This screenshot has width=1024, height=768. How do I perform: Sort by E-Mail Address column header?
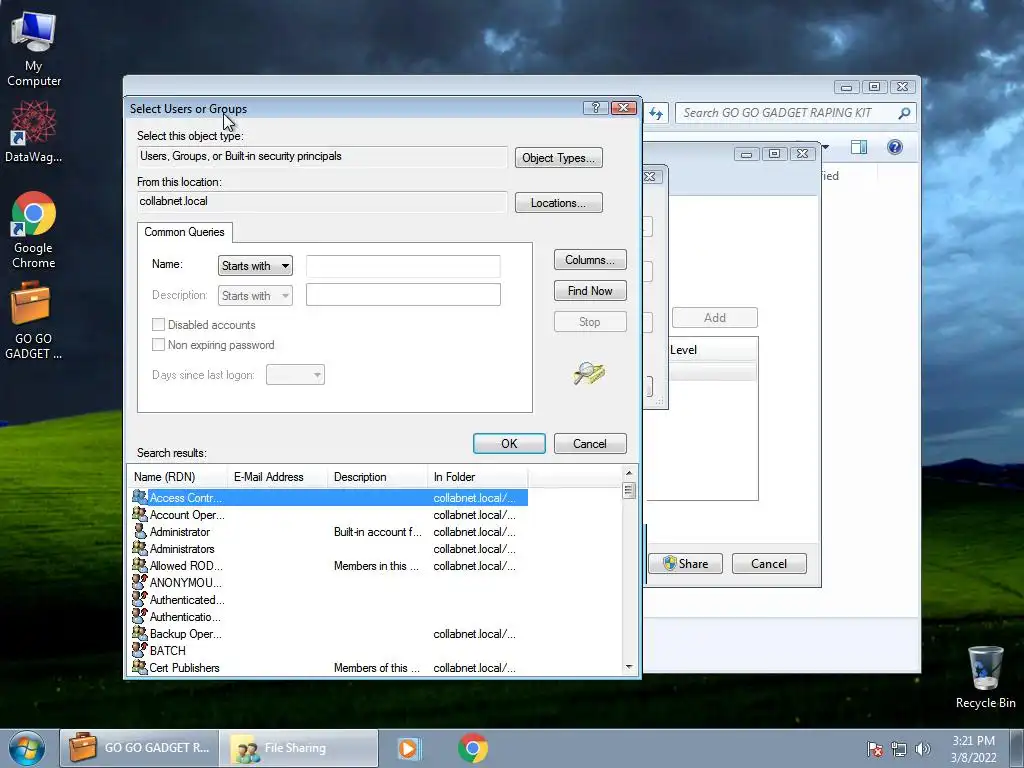277,477
